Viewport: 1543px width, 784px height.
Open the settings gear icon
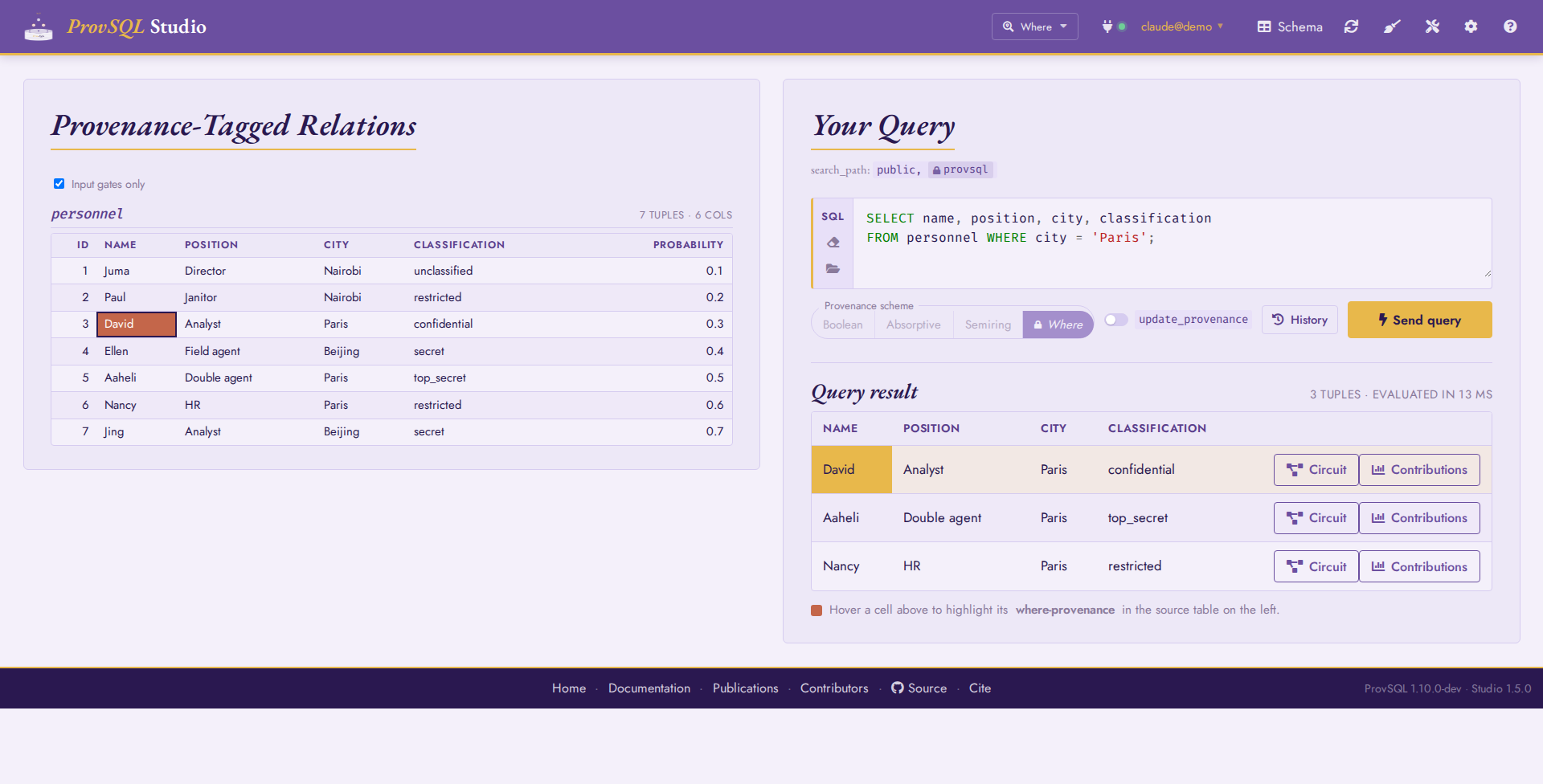tap(1471, 27)
